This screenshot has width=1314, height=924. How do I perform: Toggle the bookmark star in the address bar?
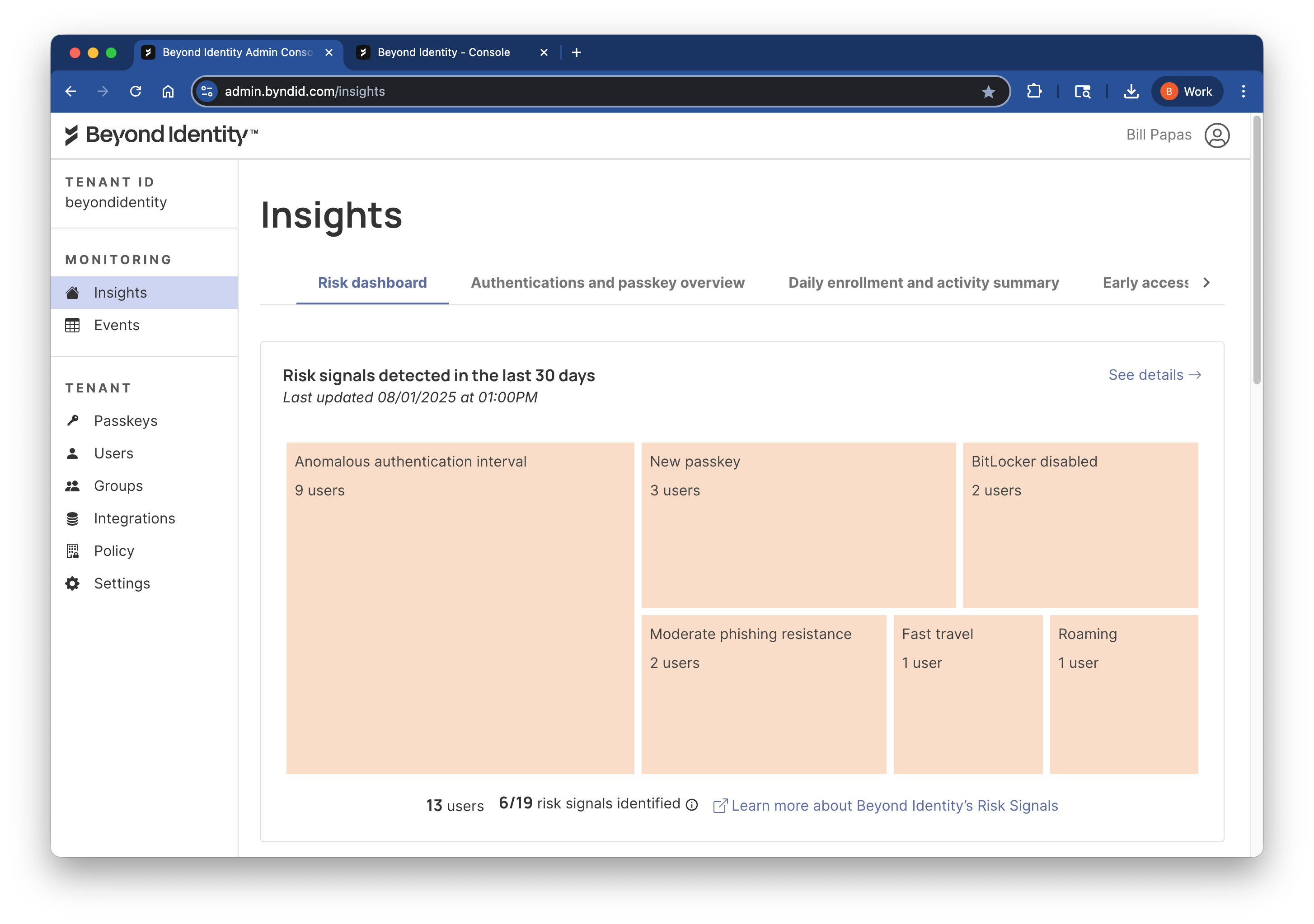pyautogui.click(x=988, y=91)
